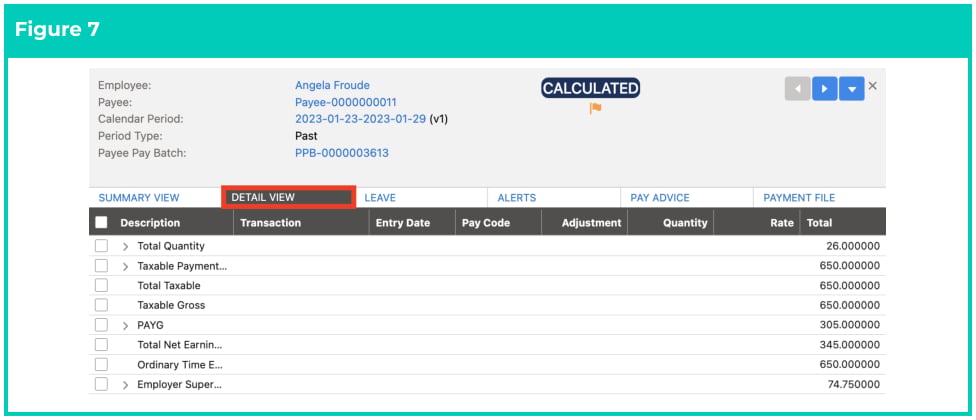Screen dimensions: 976x420
Task: Click the Total column header
Action: [819, 223]
